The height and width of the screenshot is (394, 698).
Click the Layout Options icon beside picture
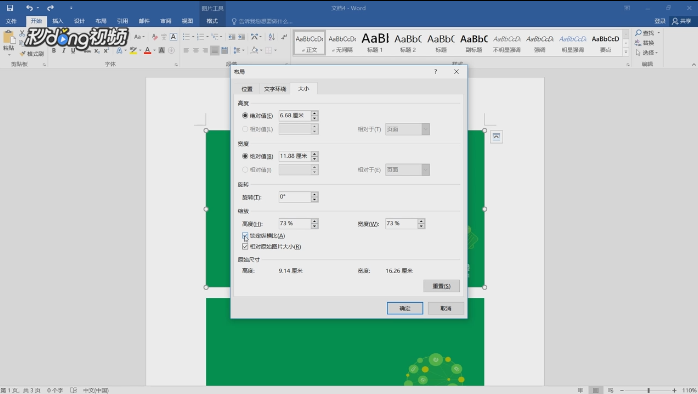pos(496,137)
